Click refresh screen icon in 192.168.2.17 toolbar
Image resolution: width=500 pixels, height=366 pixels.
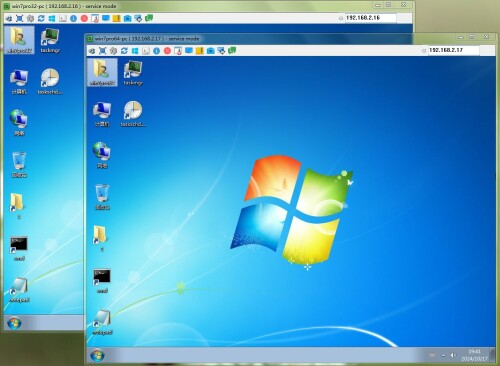pos(124,51)
